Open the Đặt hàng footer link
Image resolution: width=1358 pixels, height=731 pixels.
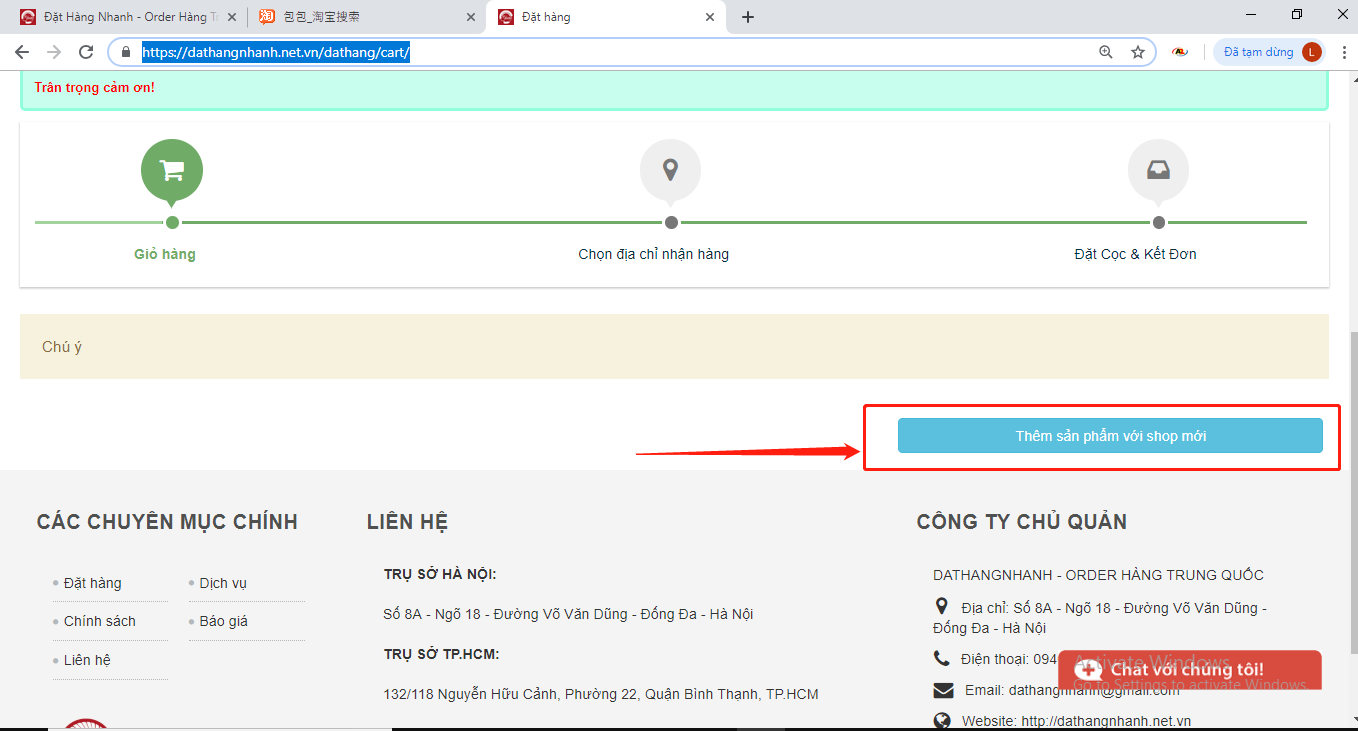point(92,583)
